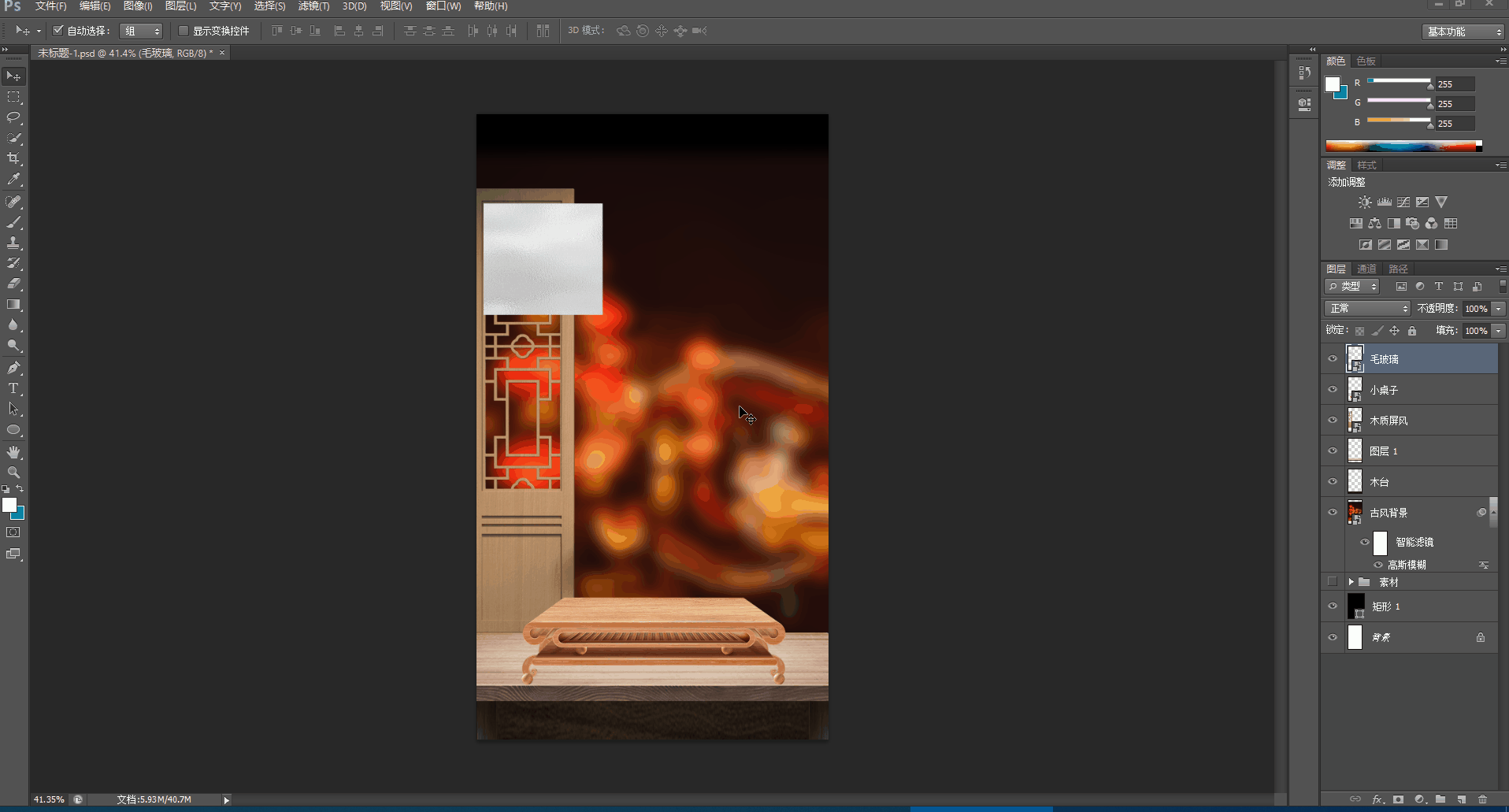The image size is (1509, 812).
Task: Select the Eraser tool
Action: pyautogui.click(x=13, y=284)
